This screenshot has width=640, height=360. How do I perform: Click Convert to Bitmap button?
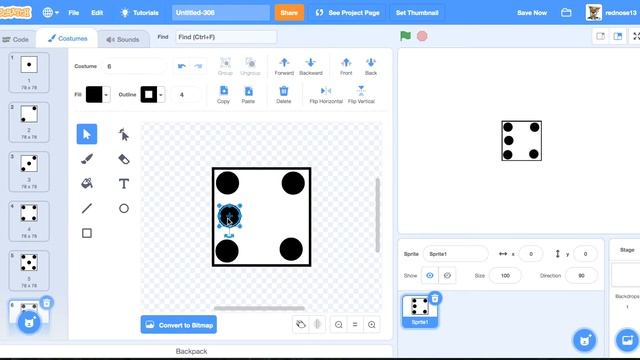(179, 325)
